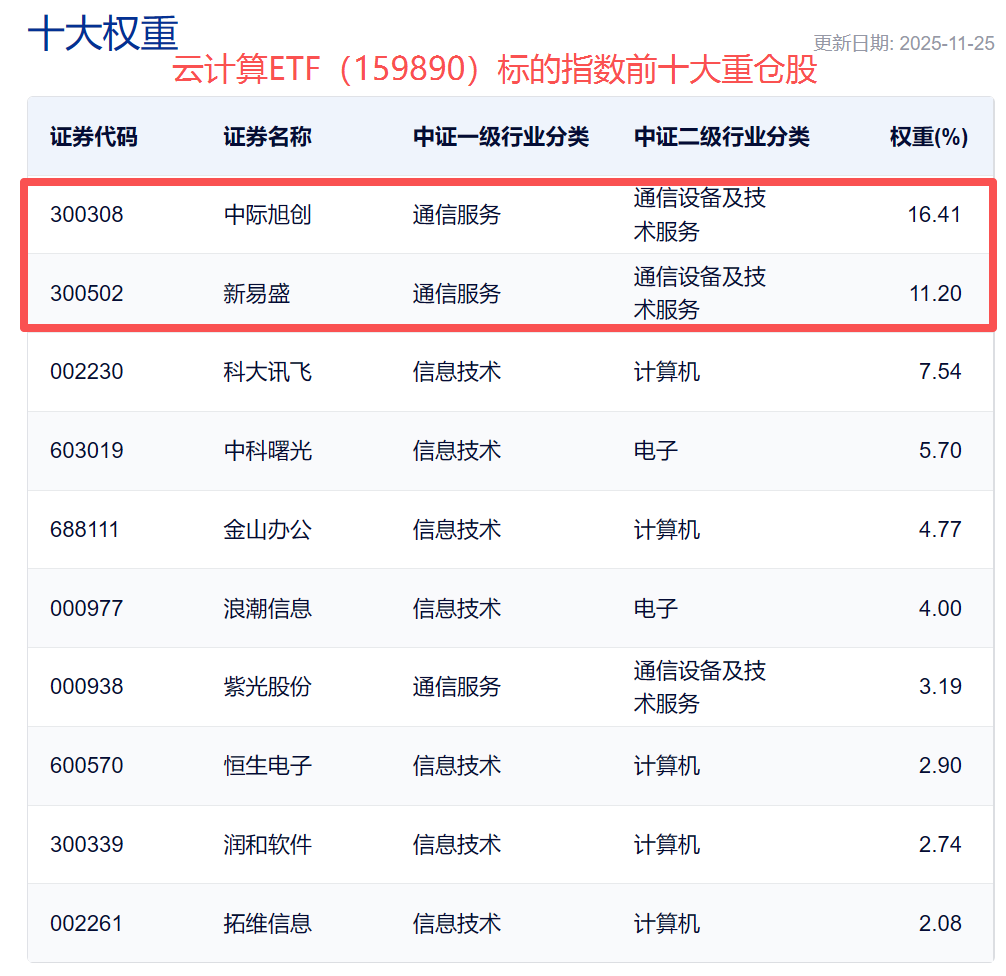Select the 拓维信息 stock name
Viewport: 1006px width, 976px height.
pos(267,923)
